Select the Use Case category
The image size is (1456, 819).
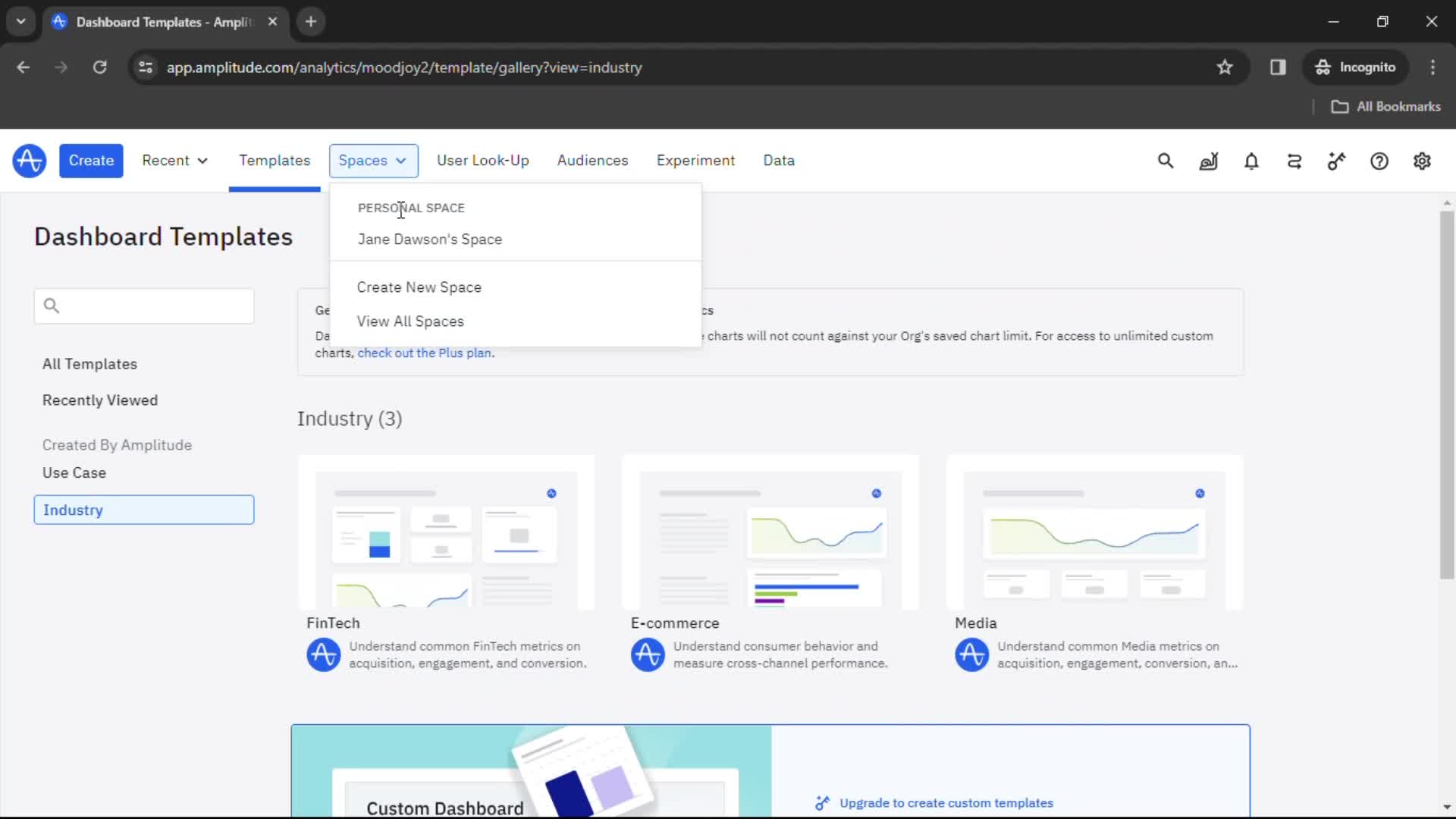(74, 473)
